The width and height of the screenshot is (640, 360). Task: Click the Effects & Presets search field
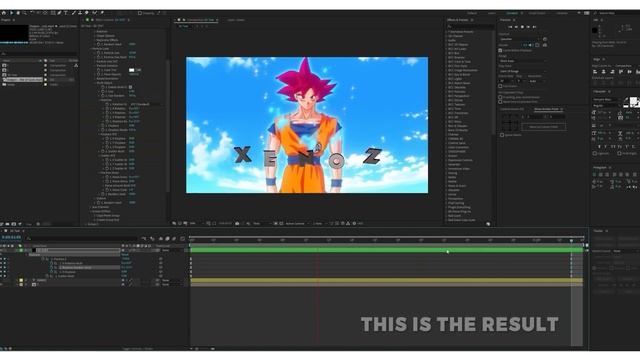click(469, 27)
